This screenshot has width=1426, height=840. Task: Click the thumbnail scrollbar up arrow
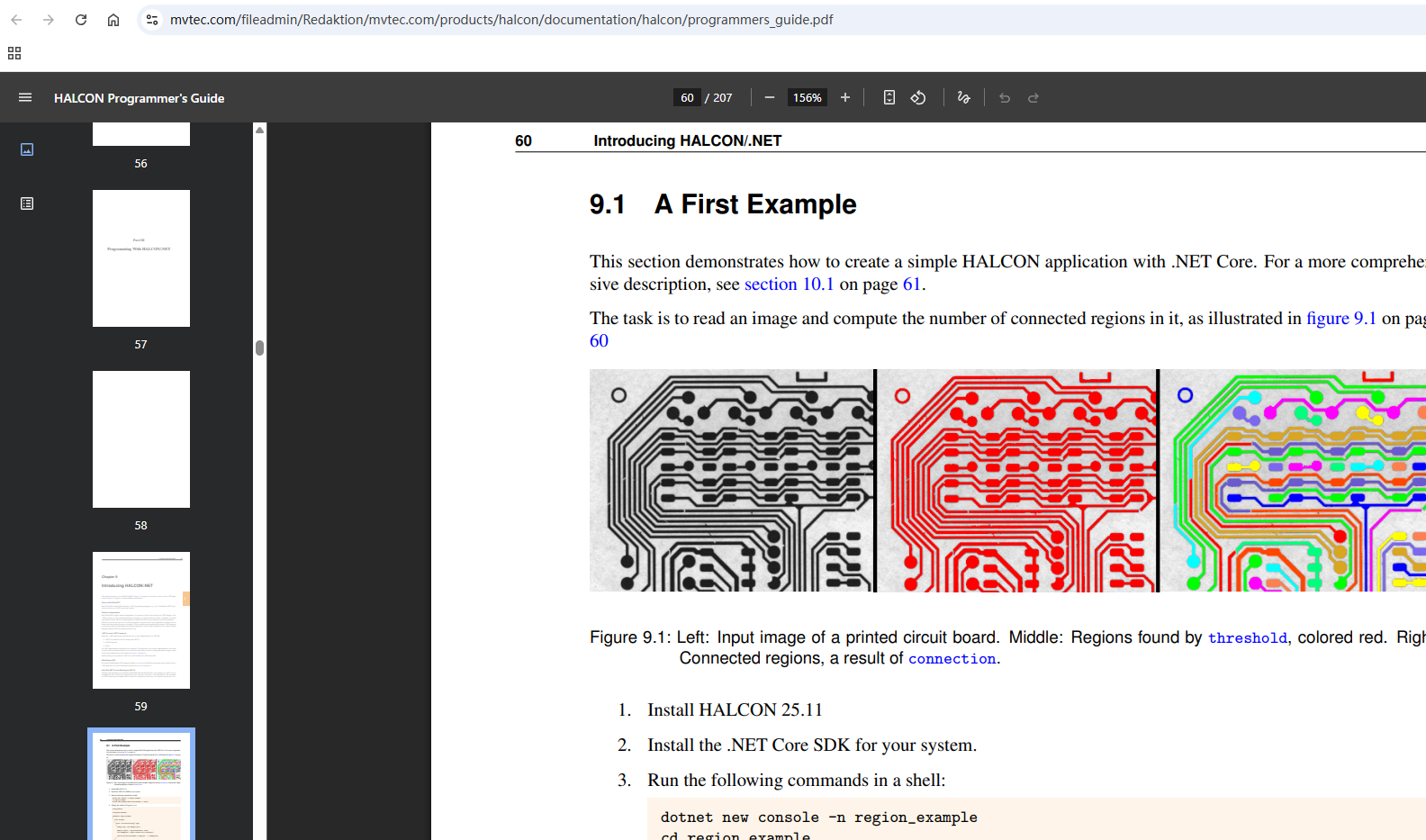click(x=259, y=130)
